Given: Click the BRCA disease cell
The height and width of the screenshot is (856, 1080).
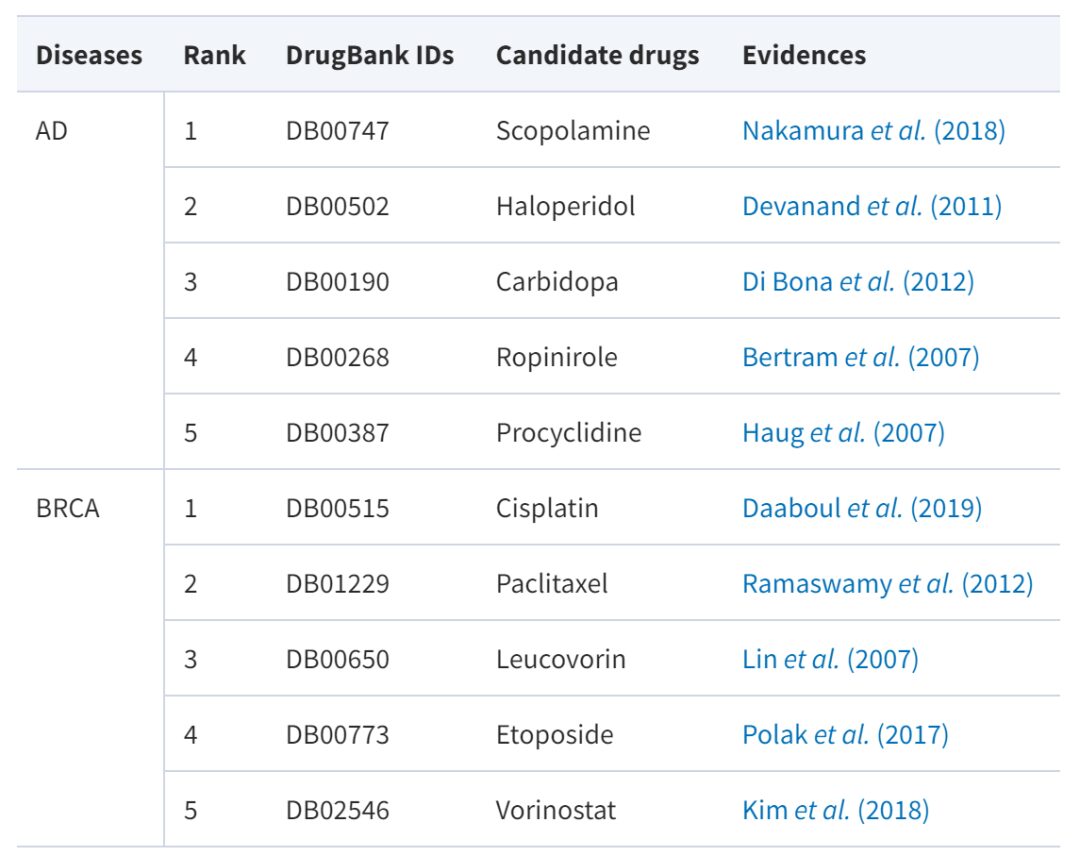Looking at the screenshot, I should (67, 508).
